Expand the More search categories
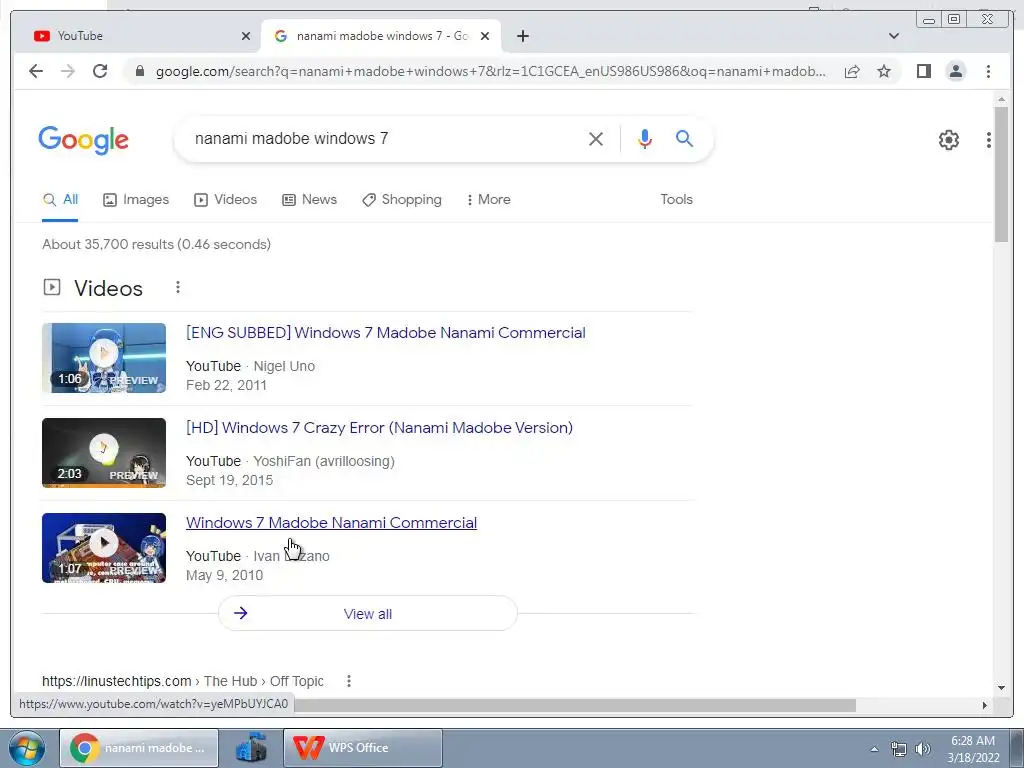This screenshot has height=768, width=1024. [x=488, y=200]
